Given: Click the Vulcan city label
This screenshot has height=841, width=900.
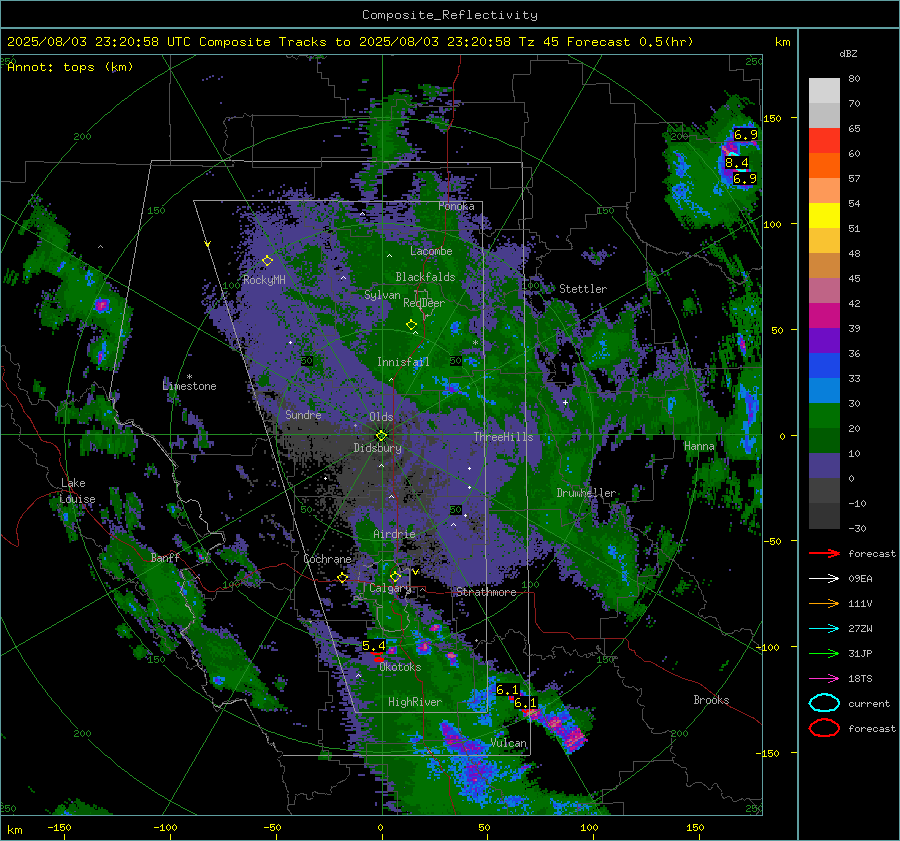Looking at the screenshot, I should click(x=508, y=743).
